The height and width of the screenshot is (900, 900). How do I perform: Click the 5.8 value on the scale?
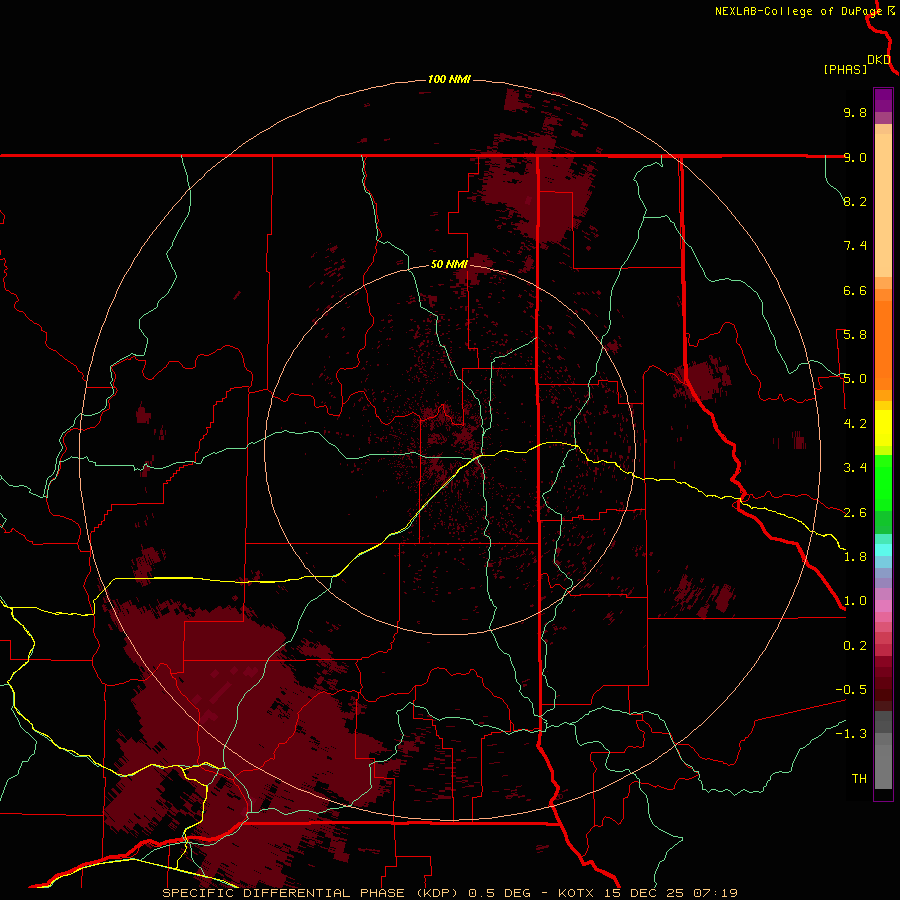[855, 335]
